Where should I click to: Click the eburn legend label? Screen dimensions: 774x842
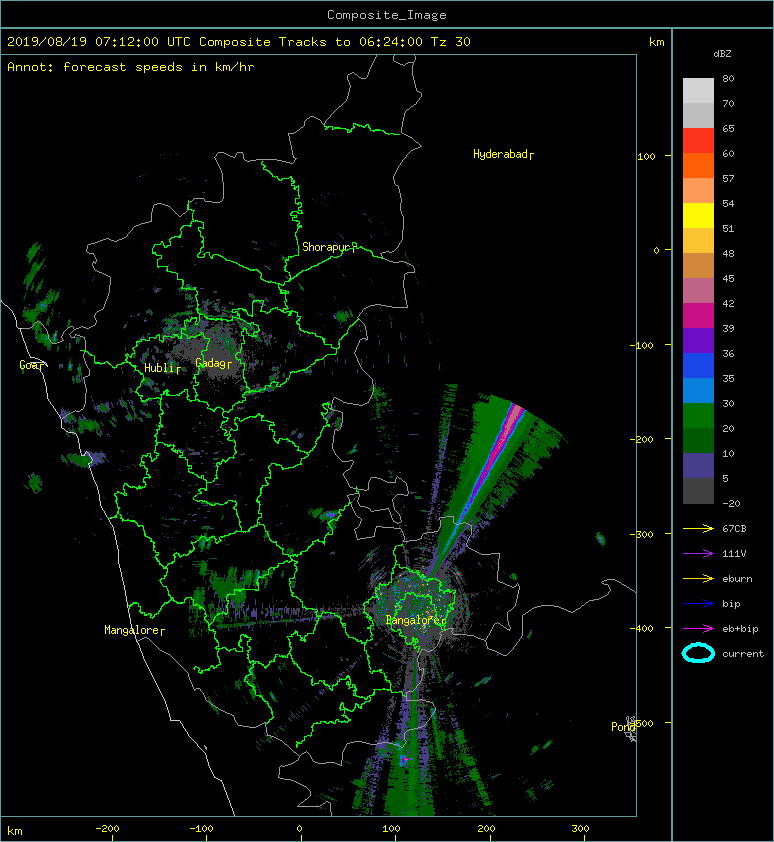point(737,579)
